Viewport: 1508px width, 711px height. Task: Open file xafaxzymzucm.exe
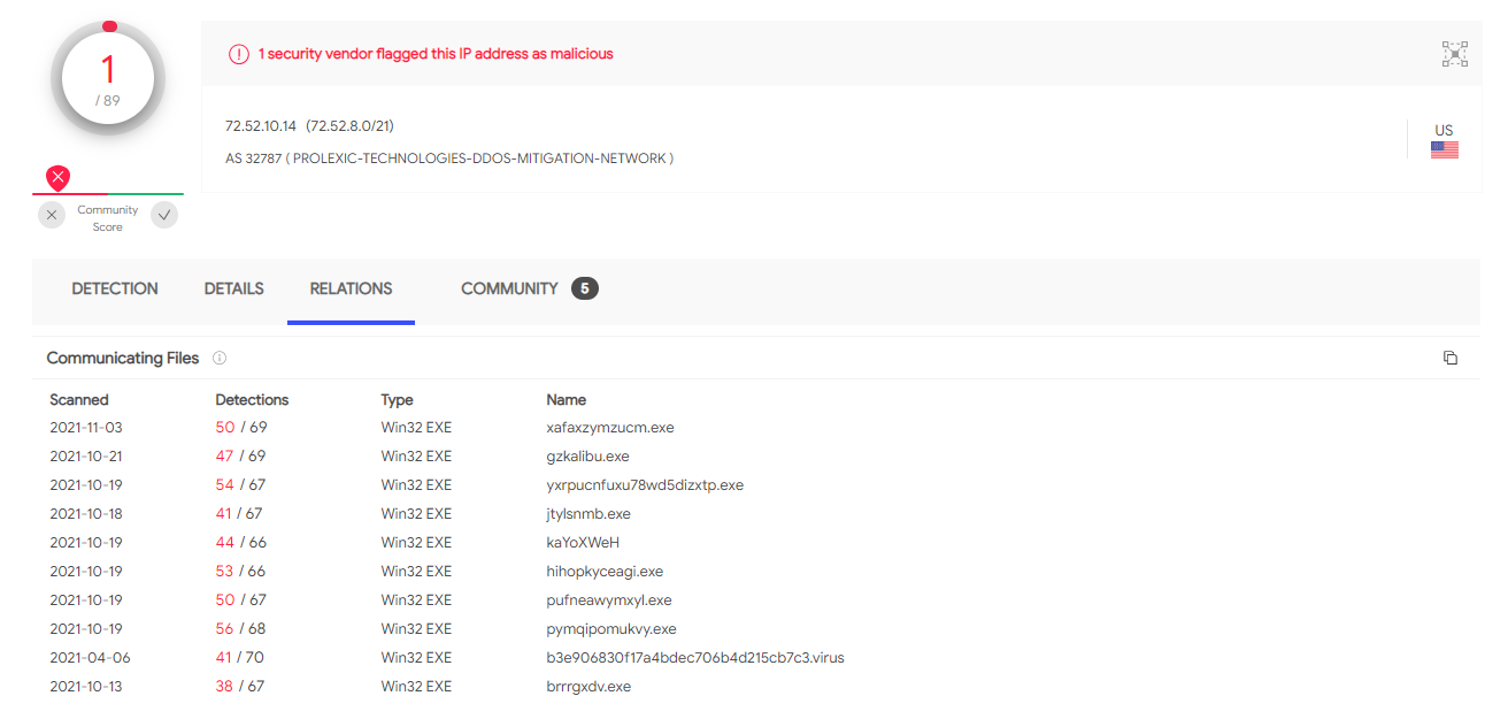(x=610, y=428)
